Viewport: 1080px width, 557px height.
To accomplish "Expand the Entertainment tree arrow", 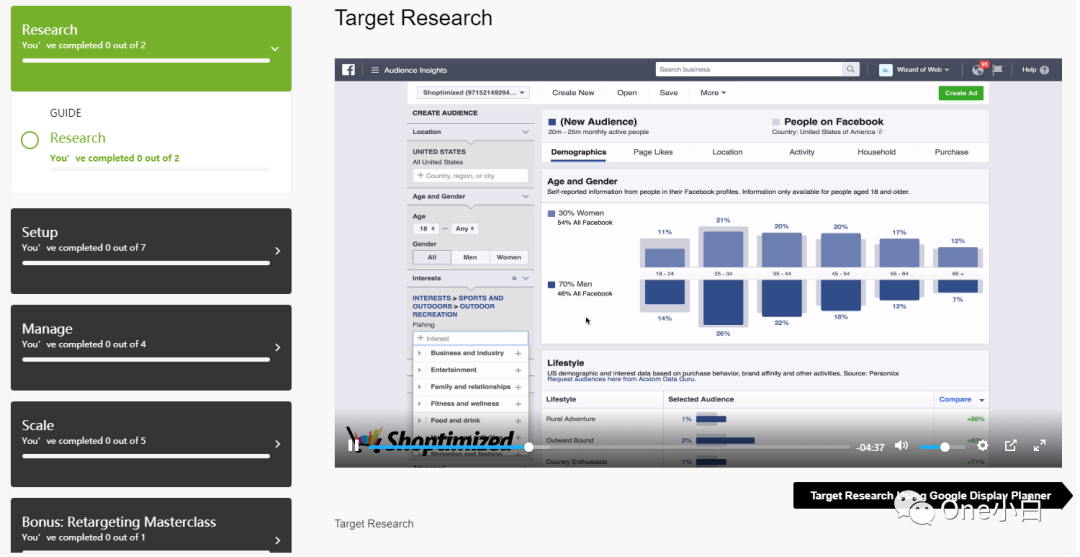I will click(419, 370).
